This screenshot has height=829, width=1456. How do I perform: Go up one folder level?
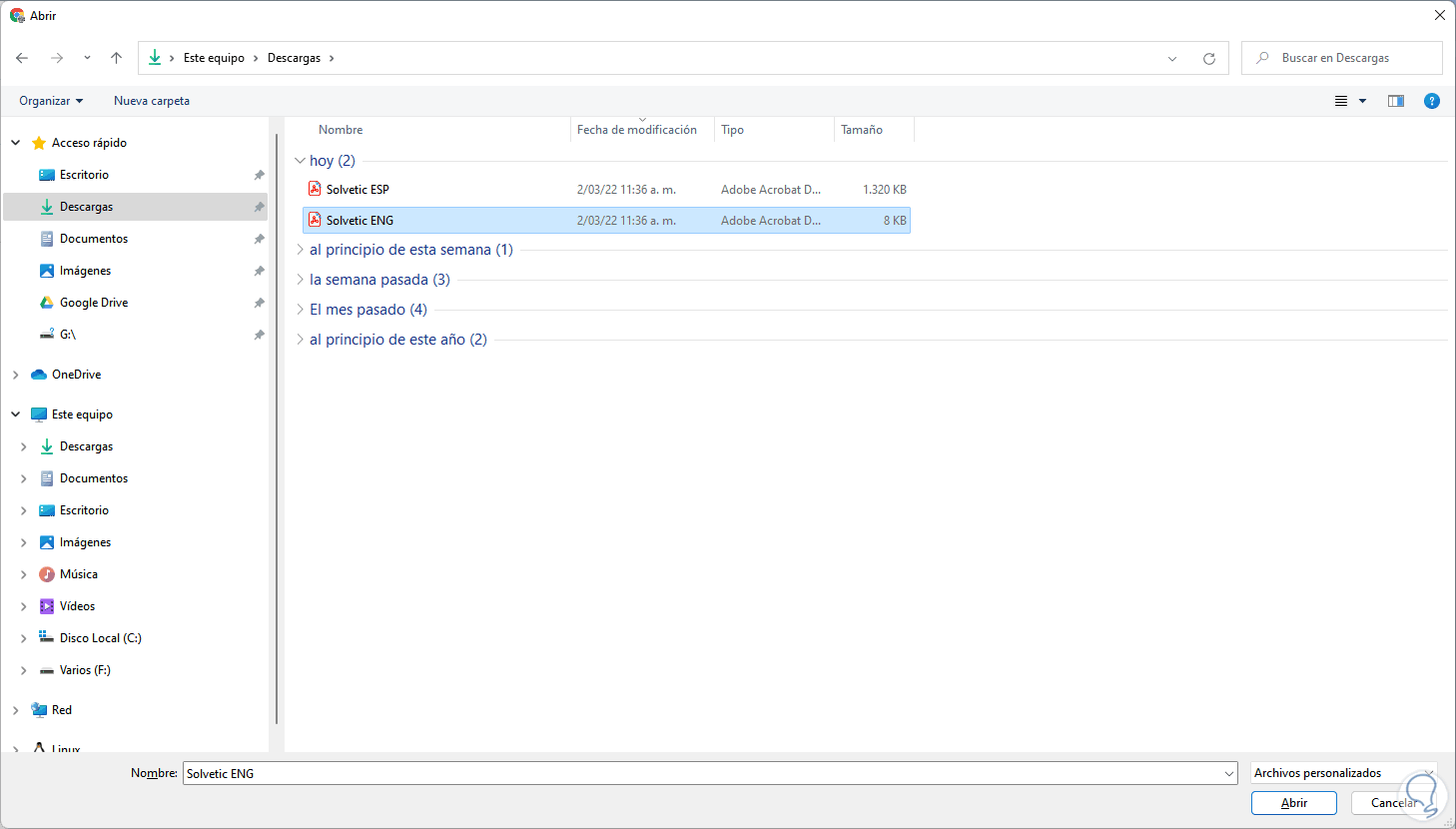pos(116,58)
